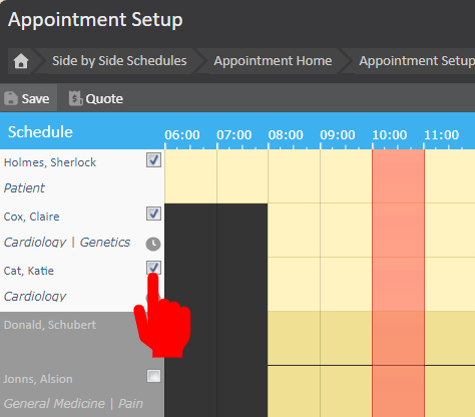Screen dimensions: 475x417
Task: Select Cox, Claire 08:00 time slot
Action: point(294,230)
